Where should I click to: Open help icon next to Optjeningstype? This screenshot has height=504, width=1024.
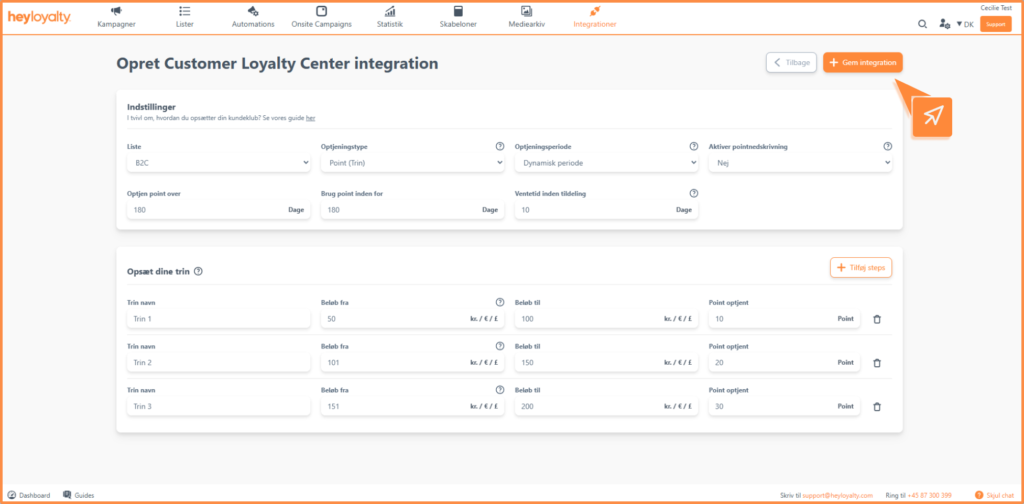click(x=500, y=147)
